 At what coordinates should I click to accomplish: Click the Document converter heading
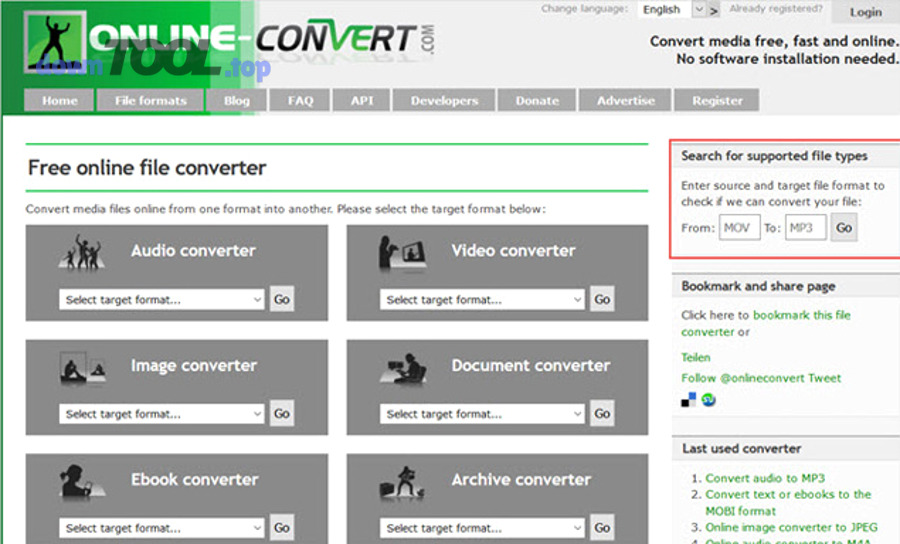(530, 366)
